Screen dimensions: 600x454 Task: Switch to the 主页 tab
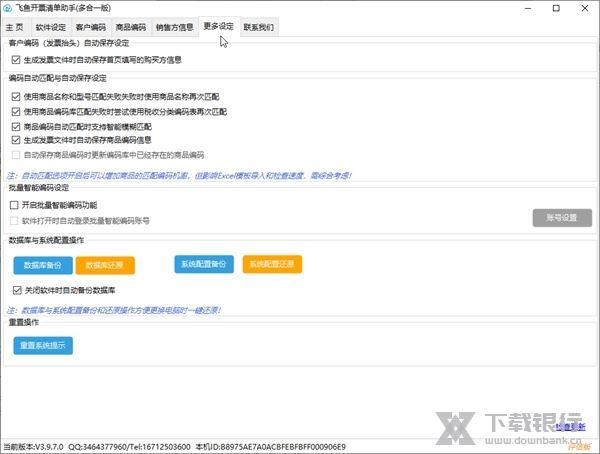click(x=15, y=27)
